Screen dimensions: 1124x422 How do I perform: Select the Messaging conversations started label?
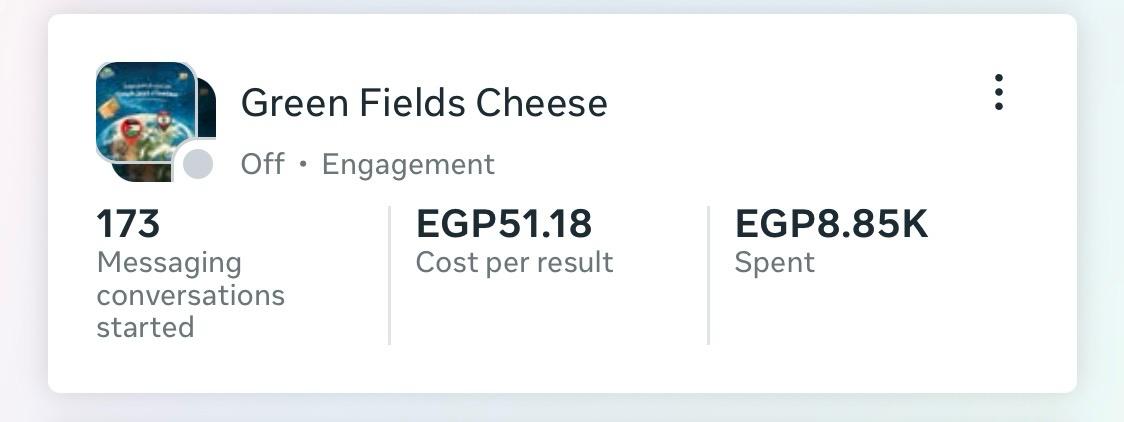pyautogui.click(x=190, y=295)
